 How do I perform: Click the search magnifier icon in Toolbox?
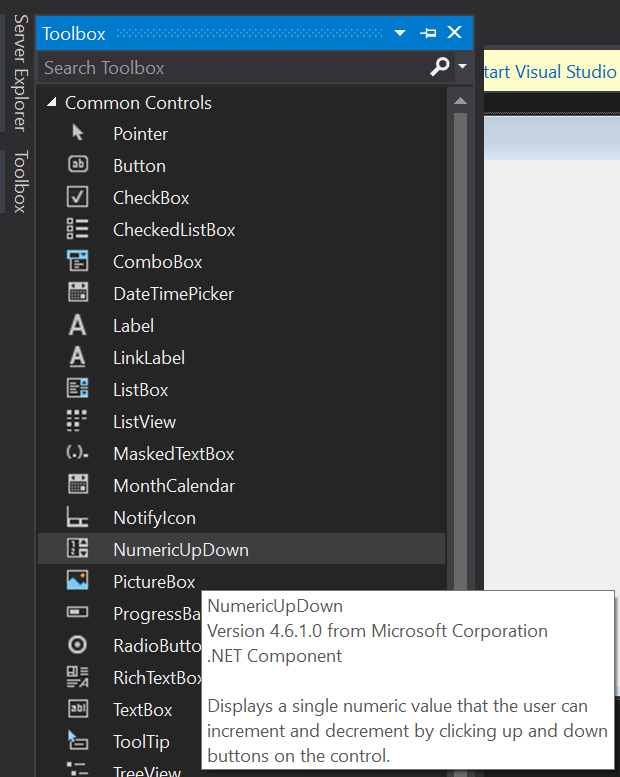point(440,66)
